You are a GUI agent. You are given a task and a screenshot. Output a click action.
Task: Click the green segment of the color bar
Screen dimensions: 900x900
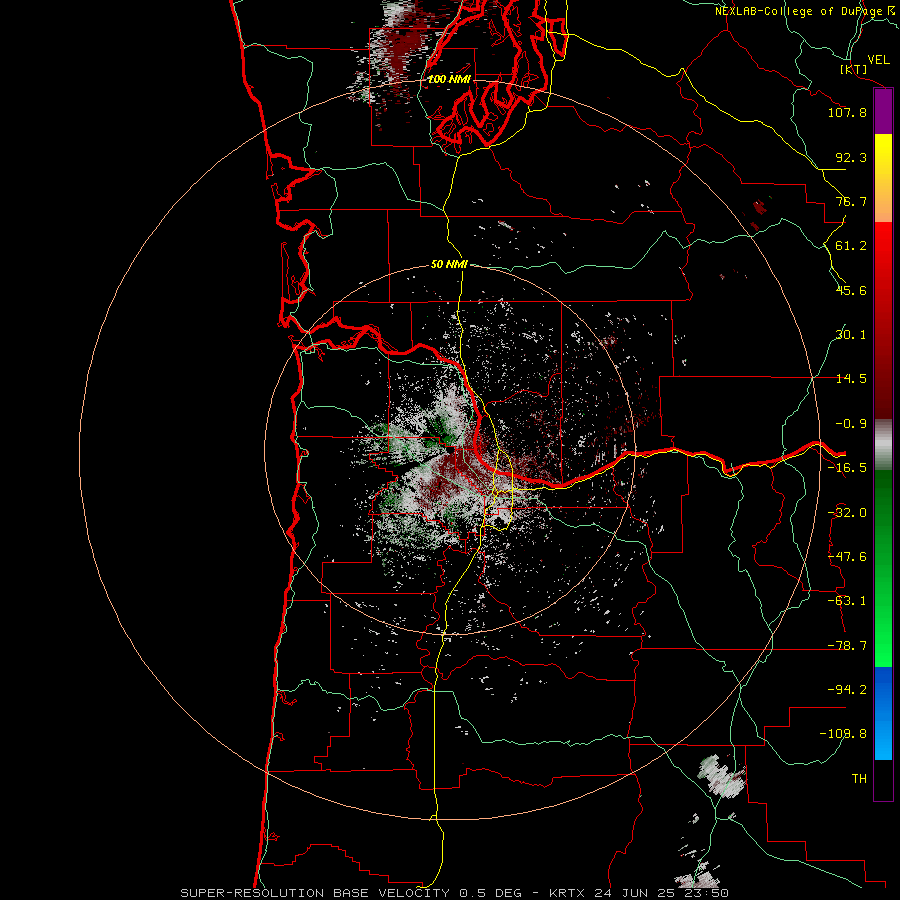click(x=883, y=568)
